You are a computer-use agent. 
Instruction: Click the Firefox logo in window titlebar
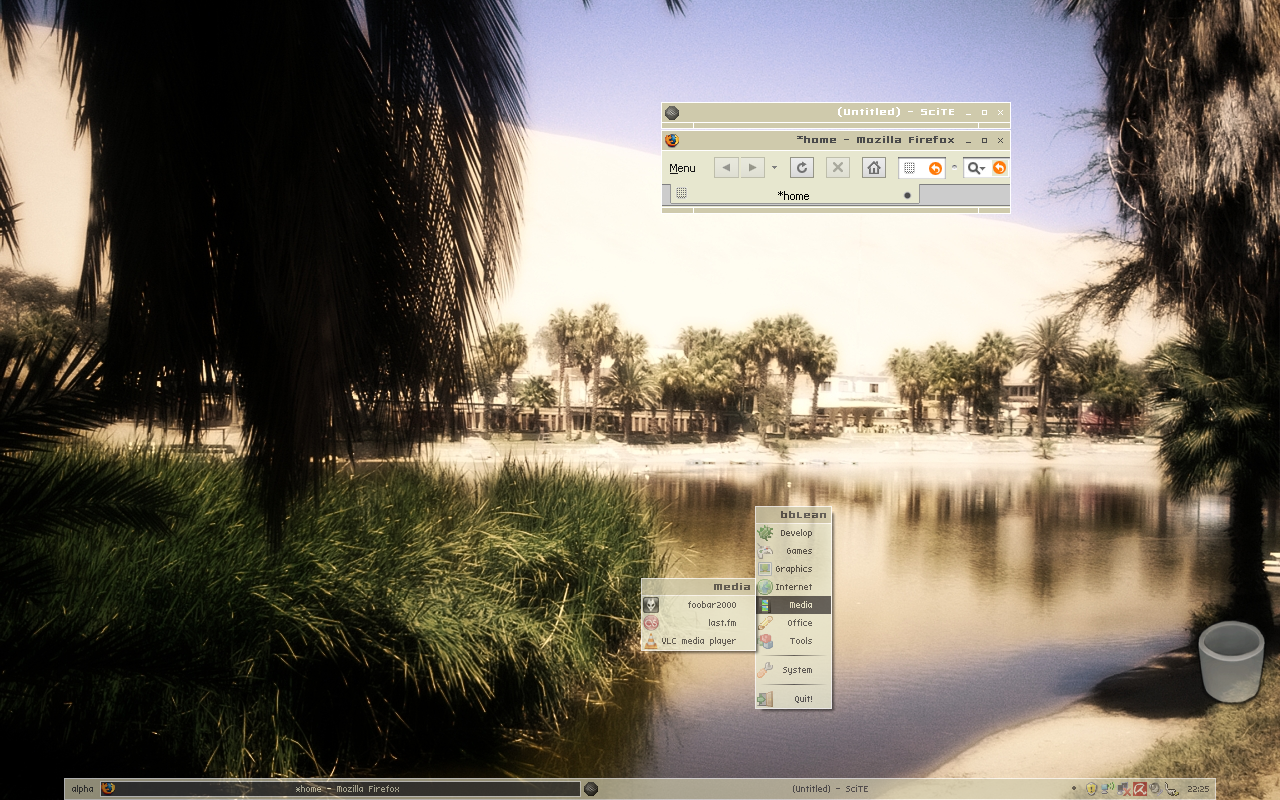point(672,140)
